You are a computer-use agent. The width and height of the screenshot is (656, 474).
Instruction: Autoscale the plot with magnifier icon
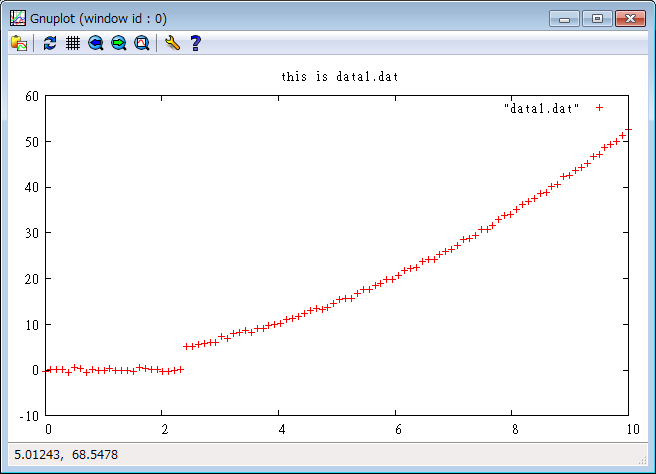(142, 43)
